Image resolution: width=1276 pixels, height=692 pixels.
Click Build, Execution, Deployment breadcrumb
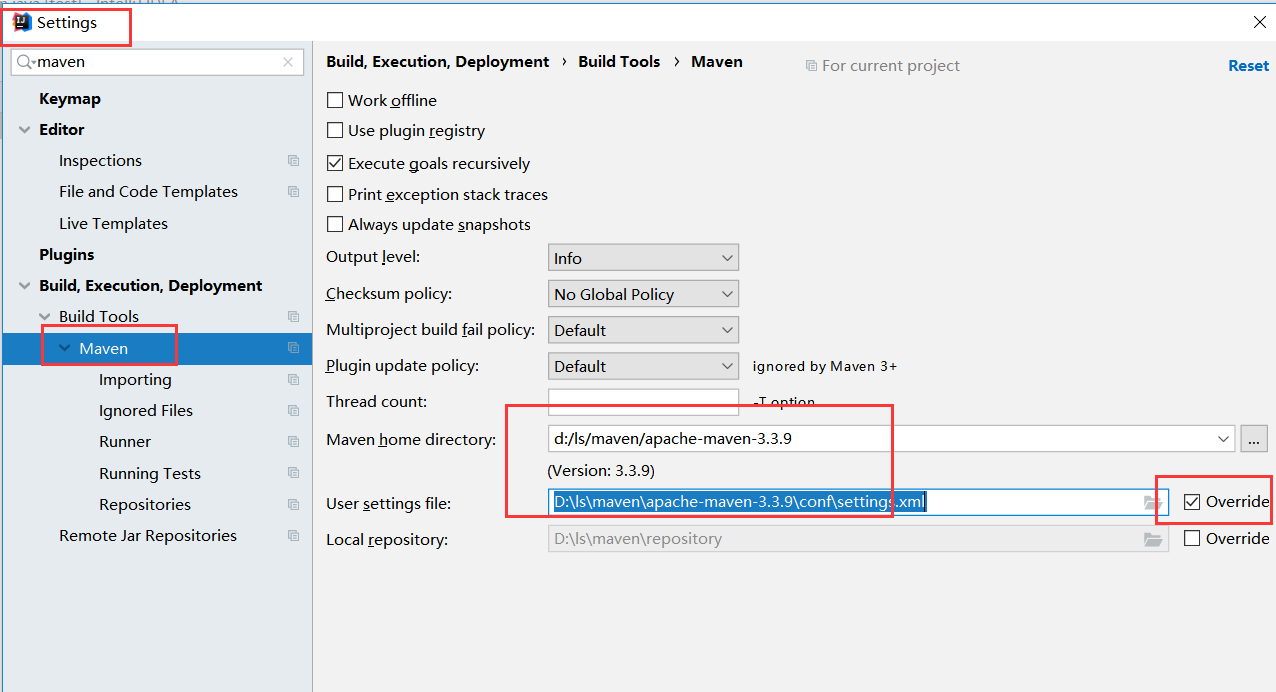click(x=438, y=62)
